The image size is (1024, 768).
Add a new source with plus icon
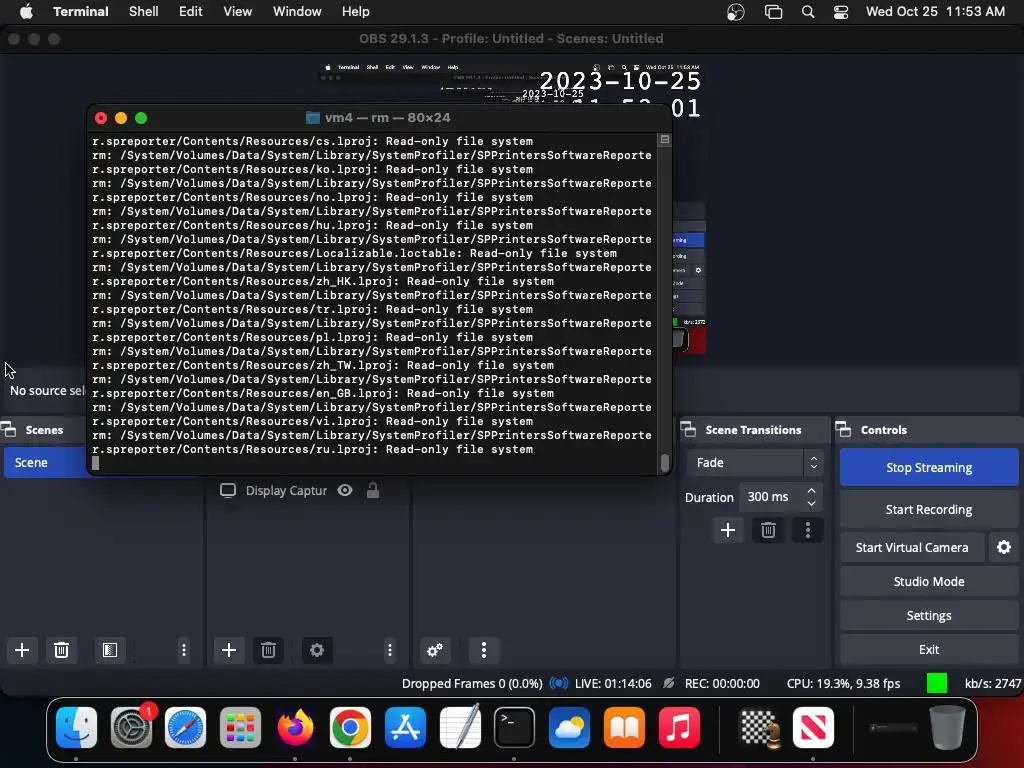229,650
